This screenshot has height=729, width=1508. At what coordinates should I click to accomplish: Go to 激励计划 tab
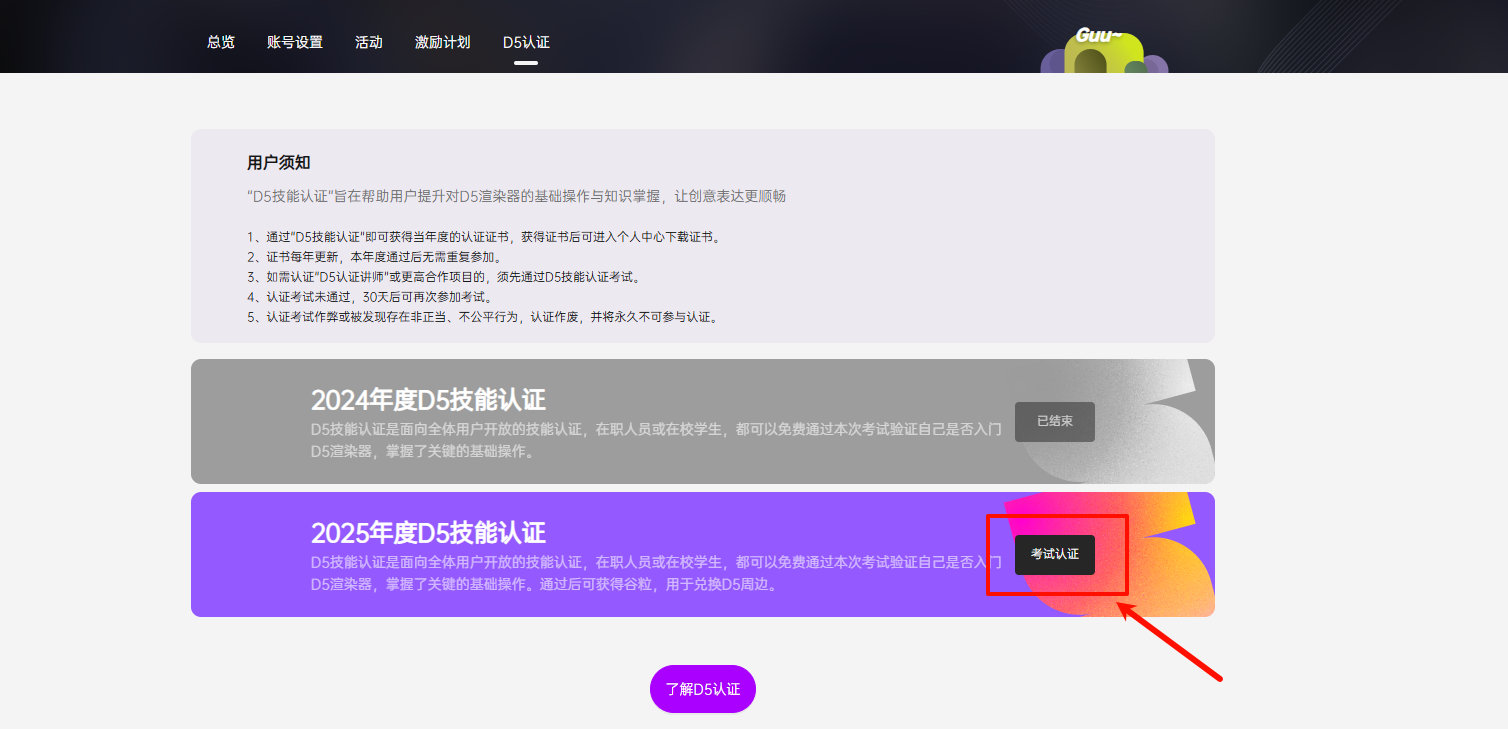coord(443,42)
